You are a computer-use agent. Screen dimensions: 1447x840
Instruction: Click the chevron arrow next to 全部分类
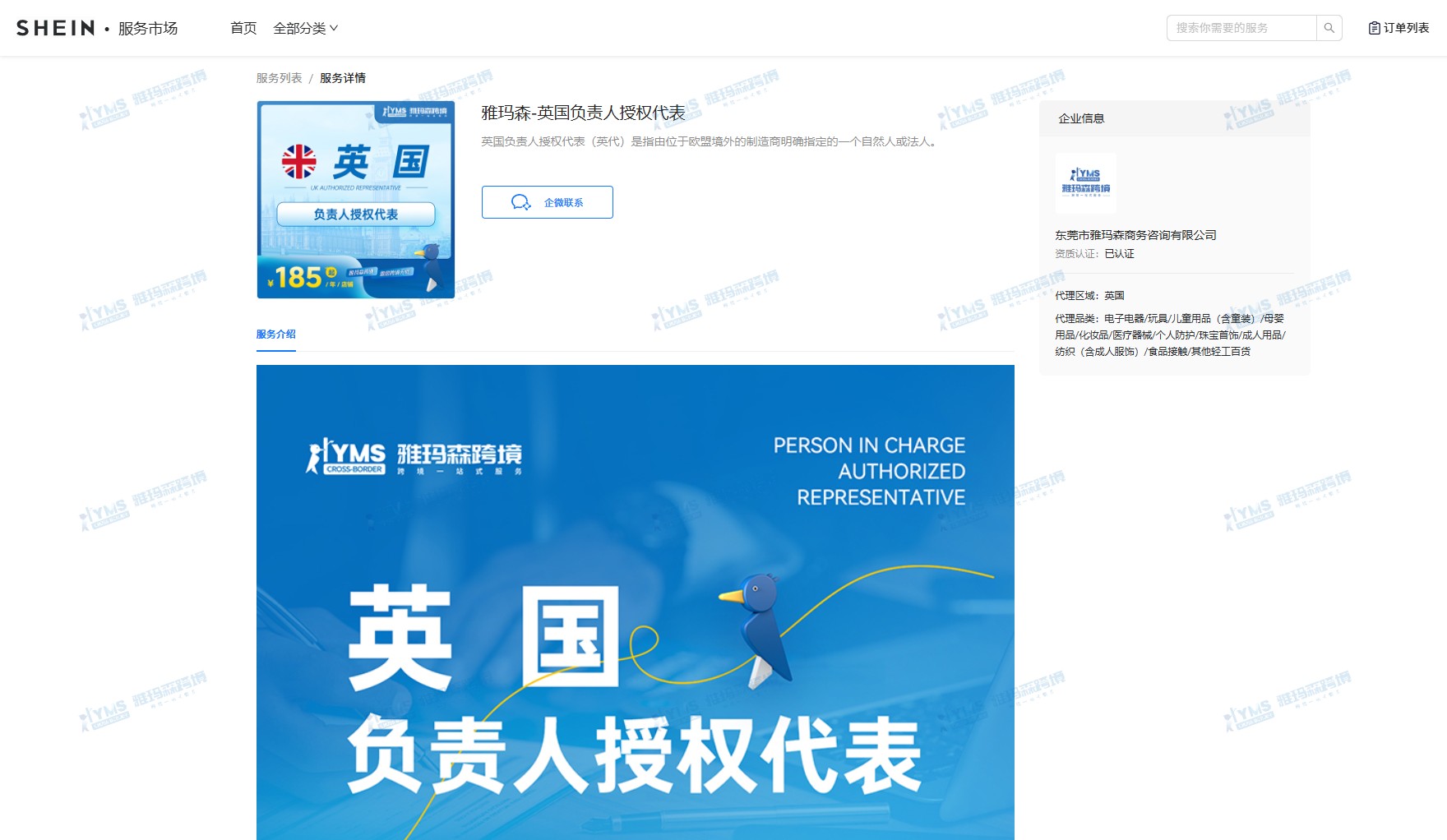point(334,28)
